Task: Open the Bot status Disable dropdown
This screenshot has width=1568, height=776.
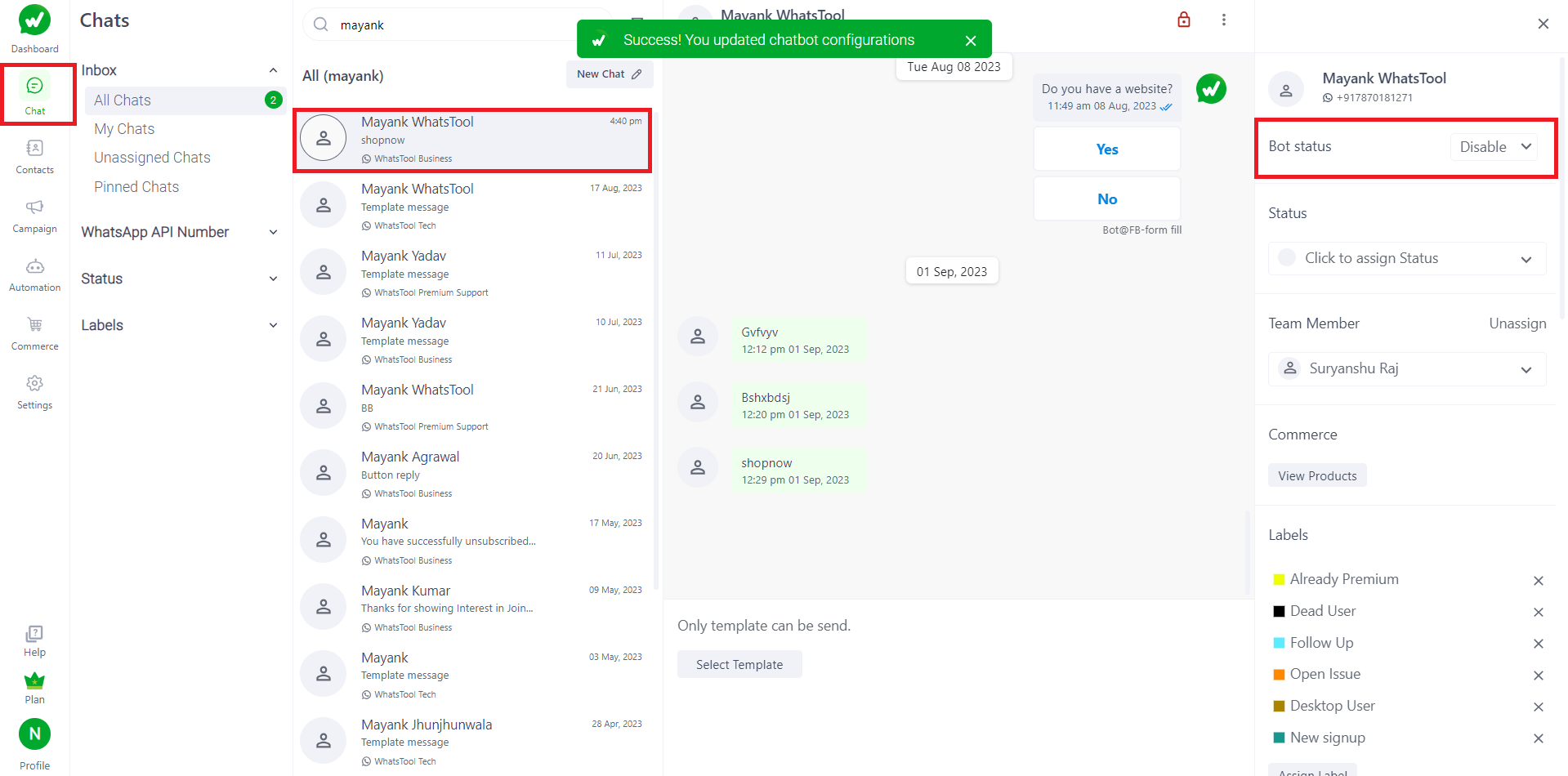Action: pos(1494,147)
